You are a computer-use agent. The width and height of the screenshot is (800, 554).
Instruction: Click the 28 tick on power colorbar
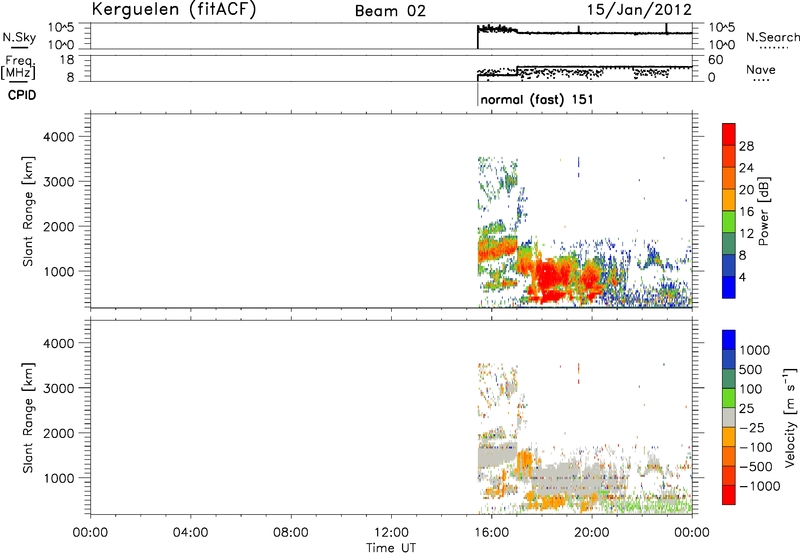tap(746, 146)
